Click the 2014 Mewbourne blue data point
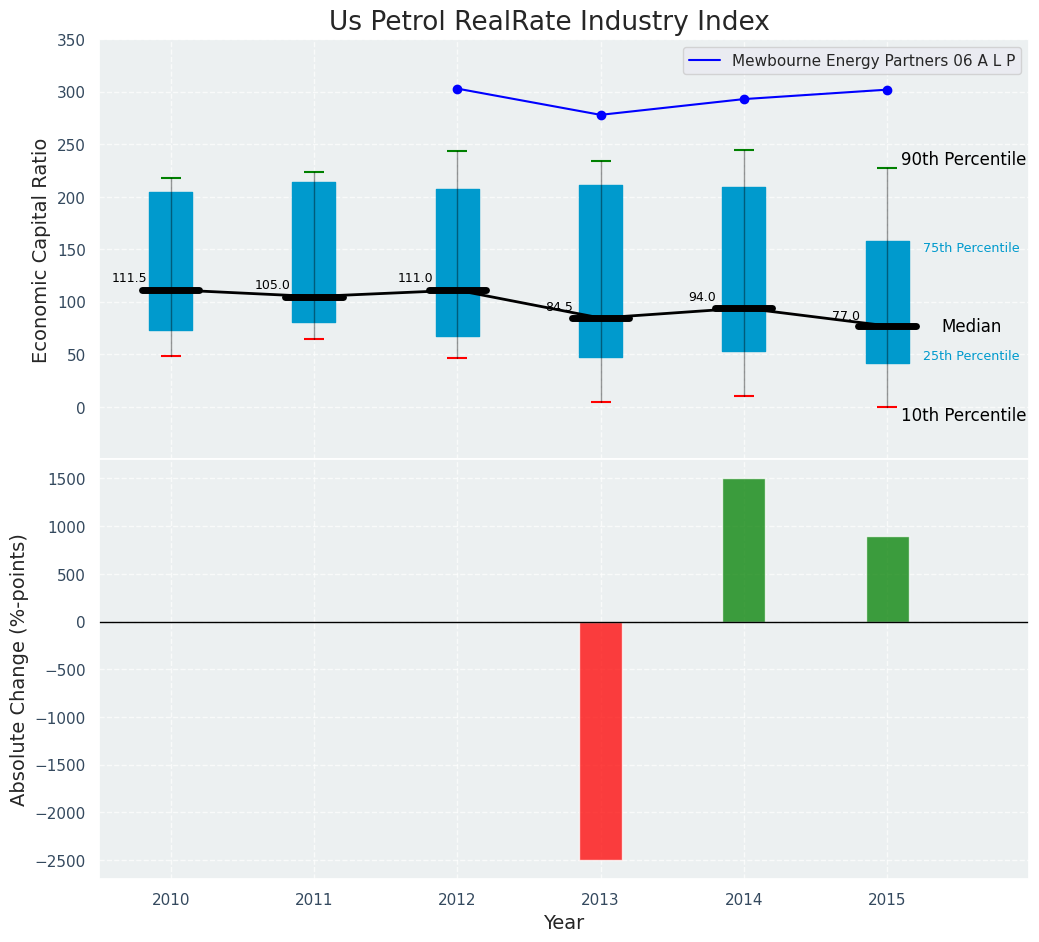 (x=744, y=99)
